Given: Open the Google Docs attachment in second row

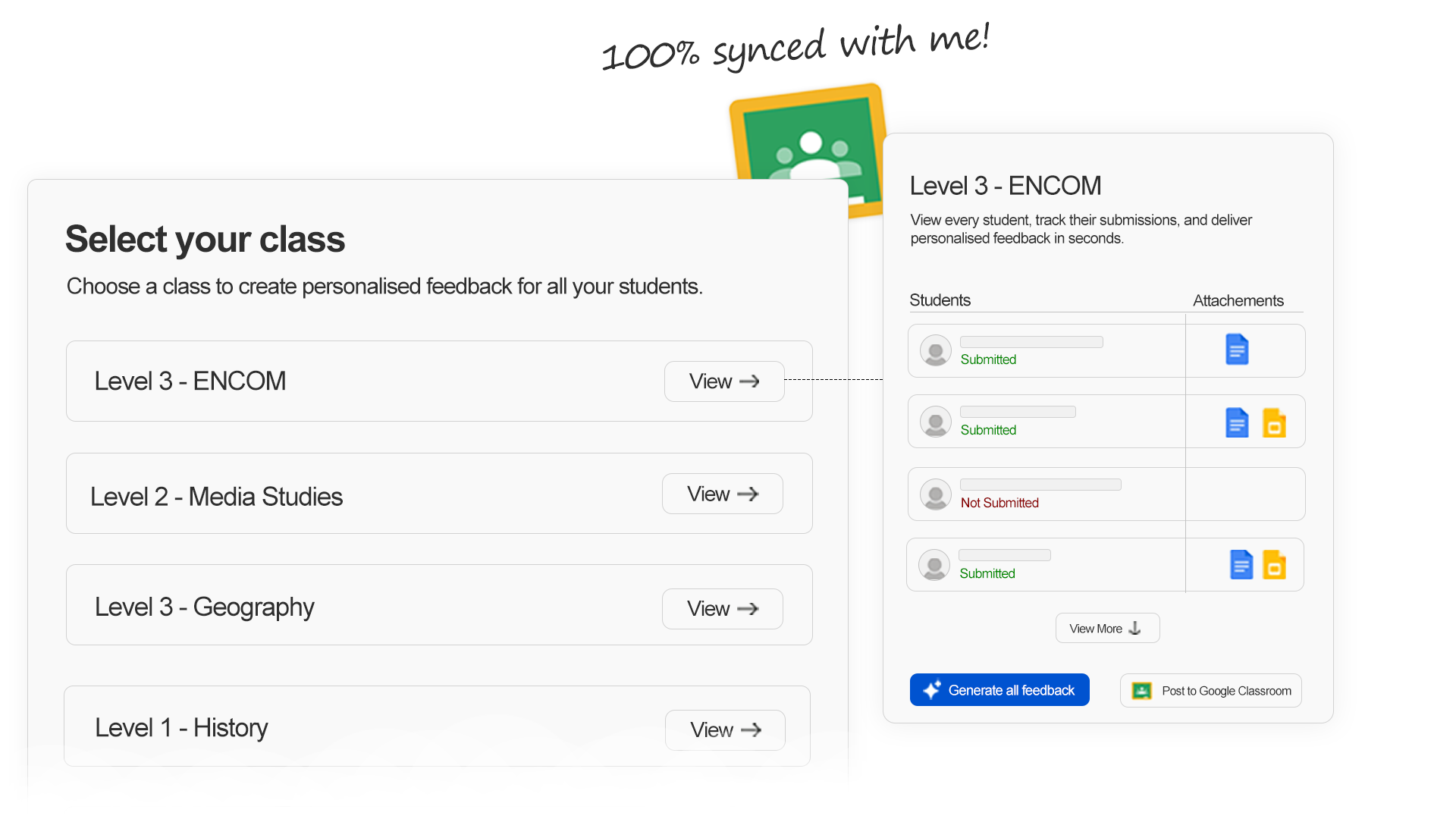Looking at the screenshot, I should pos(1237,423).
